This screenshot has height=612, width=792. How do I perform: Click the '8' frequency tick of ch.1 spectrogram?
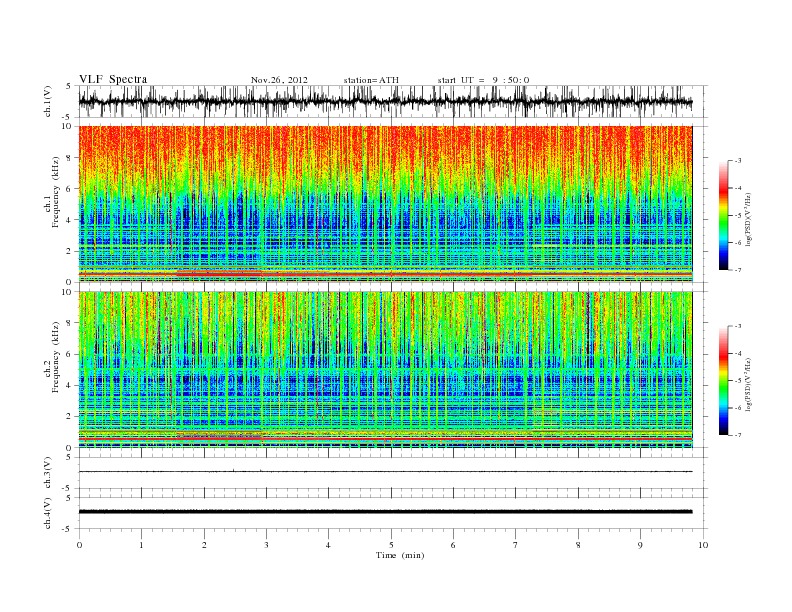[x=70, y=158]
